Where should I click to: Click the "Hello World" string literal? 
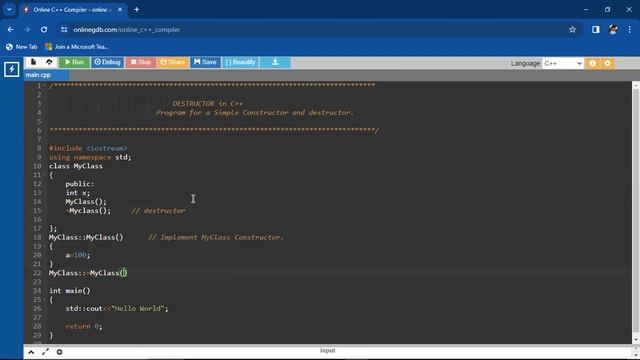pyautogui.click(x=138, y=309)
